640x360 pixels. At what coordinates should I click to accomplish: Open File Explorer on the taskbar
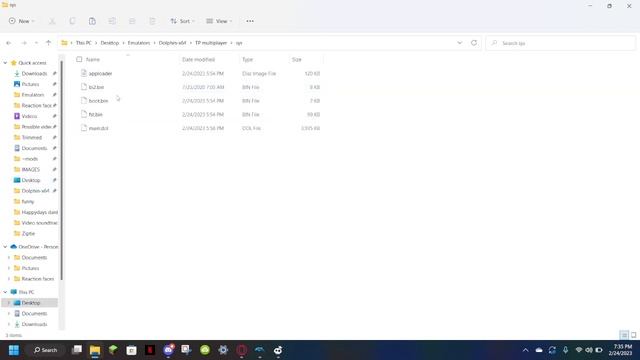(x=95, y=350)
